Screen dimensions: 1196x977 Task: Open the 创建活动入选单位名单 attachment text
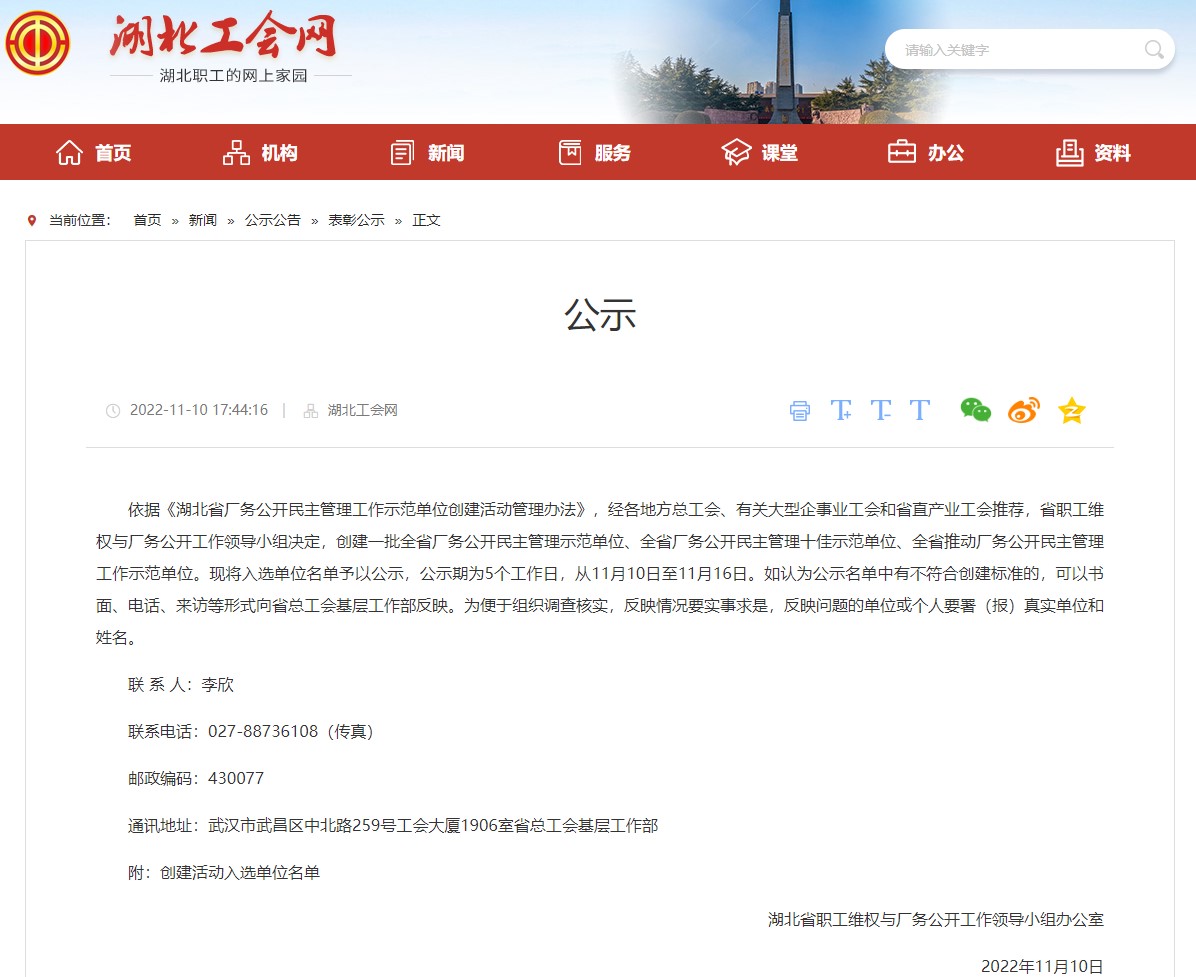coord(240,872)
